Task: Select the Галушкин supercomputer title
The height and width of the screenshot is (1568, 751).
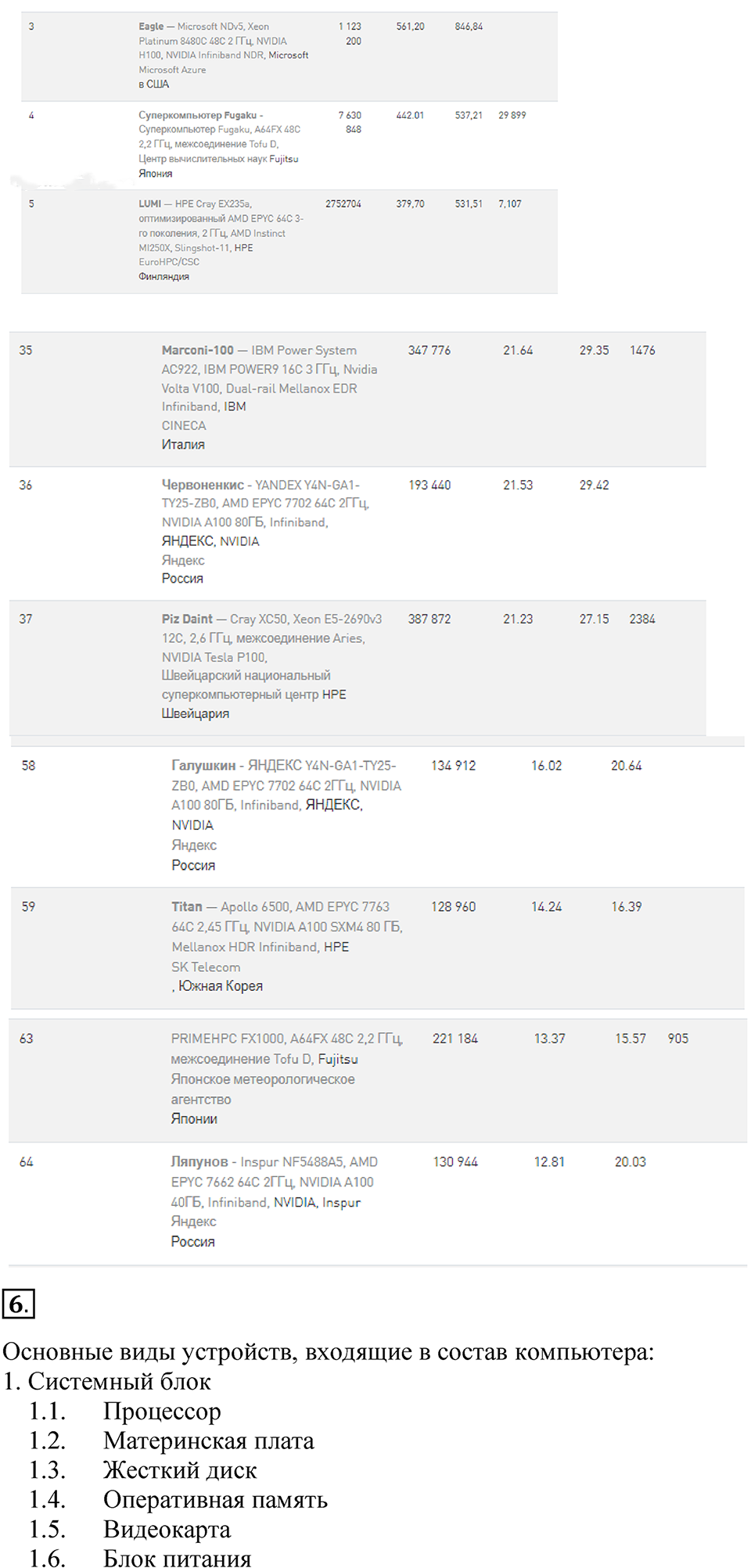Action: click(x=203, y=766)
